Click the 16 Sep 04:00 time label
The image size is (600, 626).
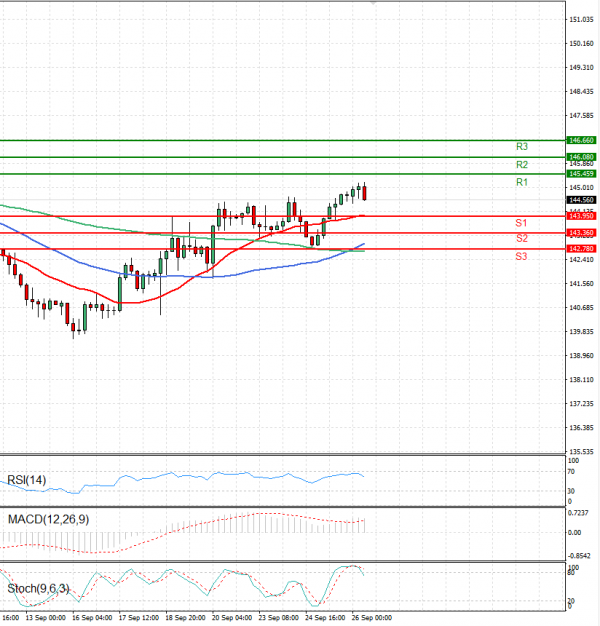pos(92,618)
